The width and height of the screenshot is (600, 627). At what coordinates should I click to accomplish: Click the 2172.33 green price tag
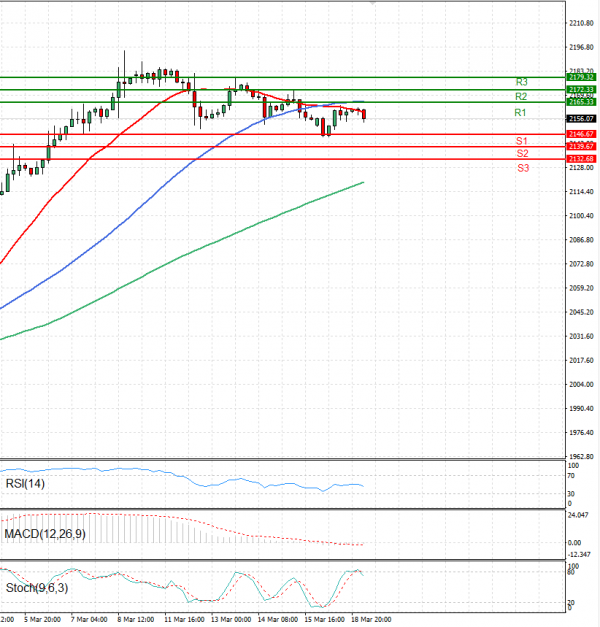[x=582, y=89]
